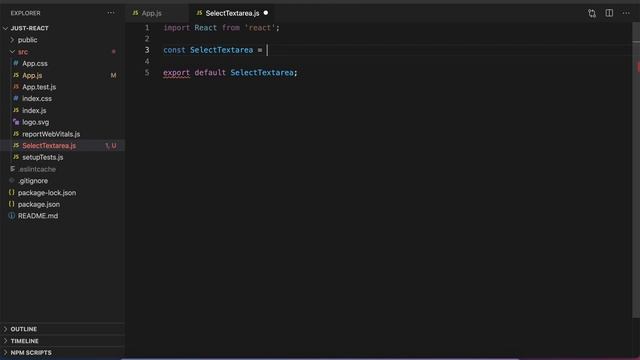Open package-lock.json in the explorer
The image size is (640, 360).
(47, 193)
